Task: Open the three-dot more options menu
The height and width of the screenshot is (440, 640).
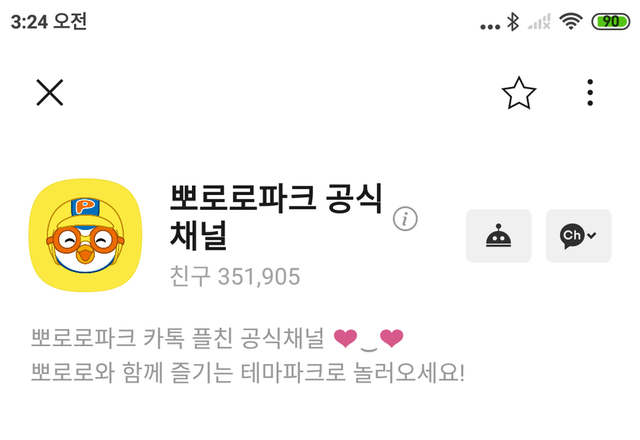Action: click(590, 93)
